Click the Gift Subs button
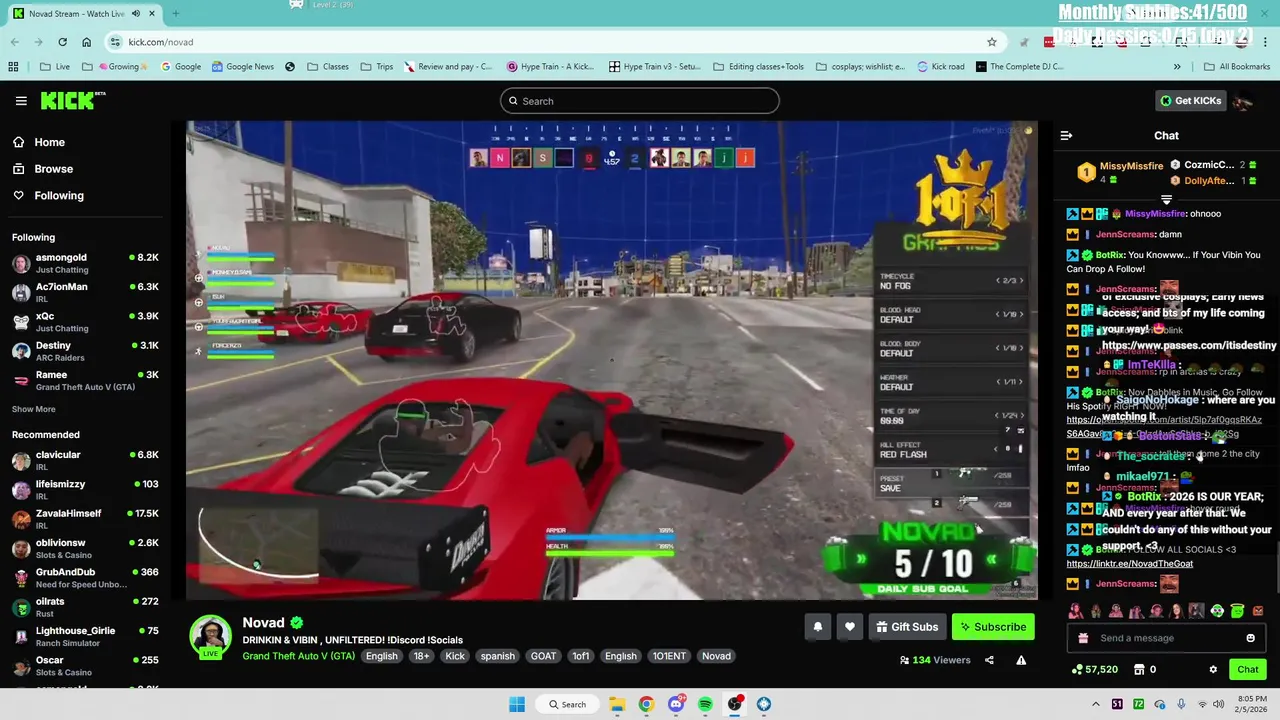 tap(907, 627)
